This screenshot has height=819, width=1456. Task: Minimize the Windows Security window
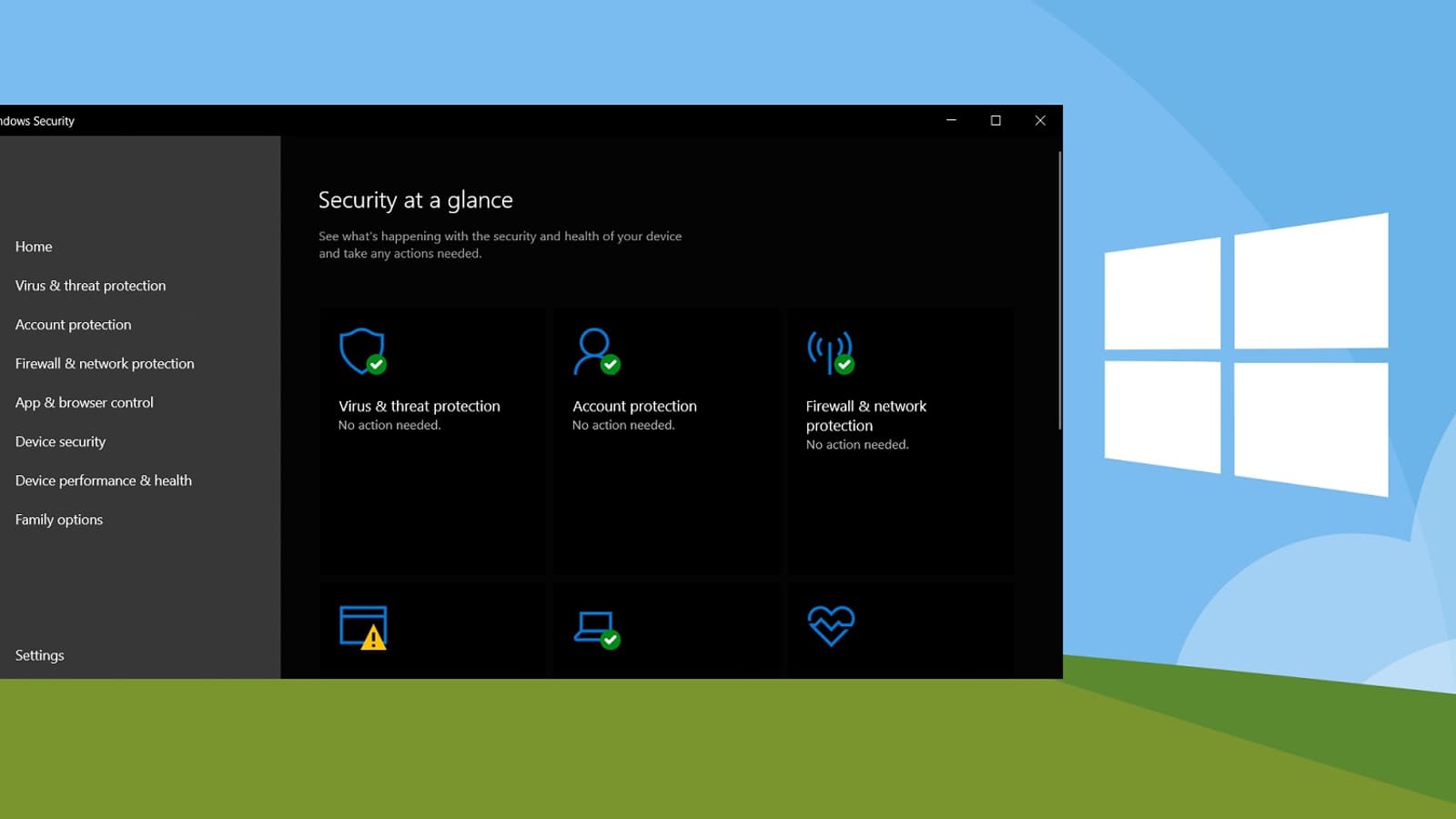952,120
